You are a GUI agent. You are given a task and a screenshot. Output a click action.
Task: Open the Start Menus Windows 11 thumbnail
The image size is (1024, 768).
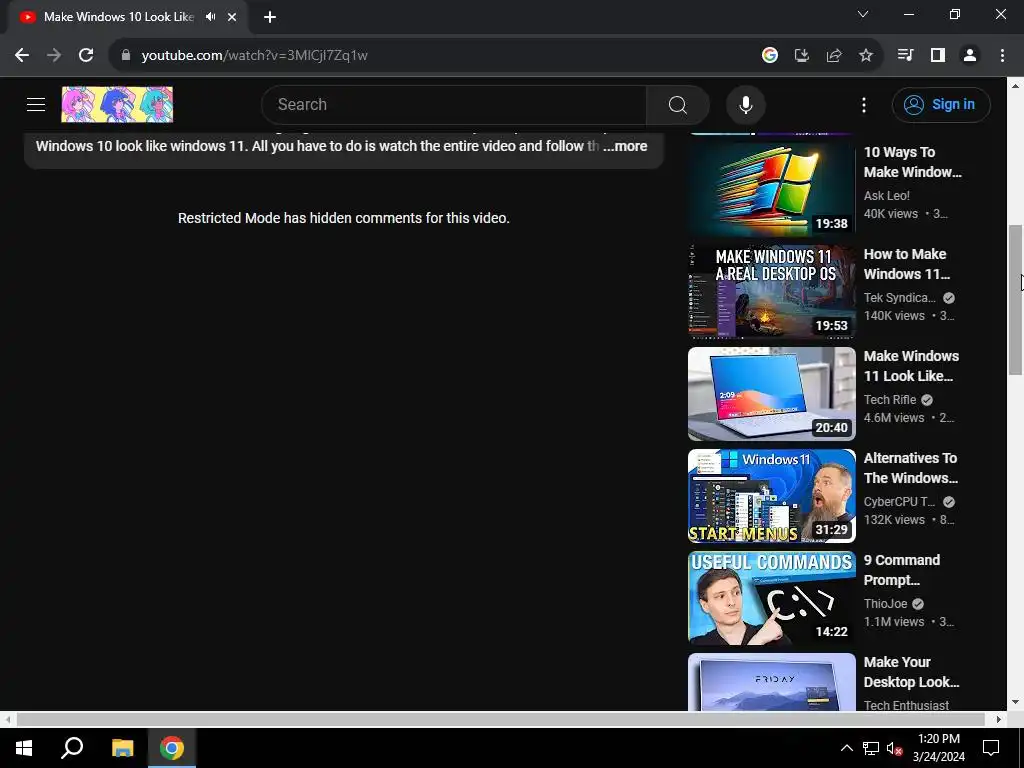pos(772,496)
